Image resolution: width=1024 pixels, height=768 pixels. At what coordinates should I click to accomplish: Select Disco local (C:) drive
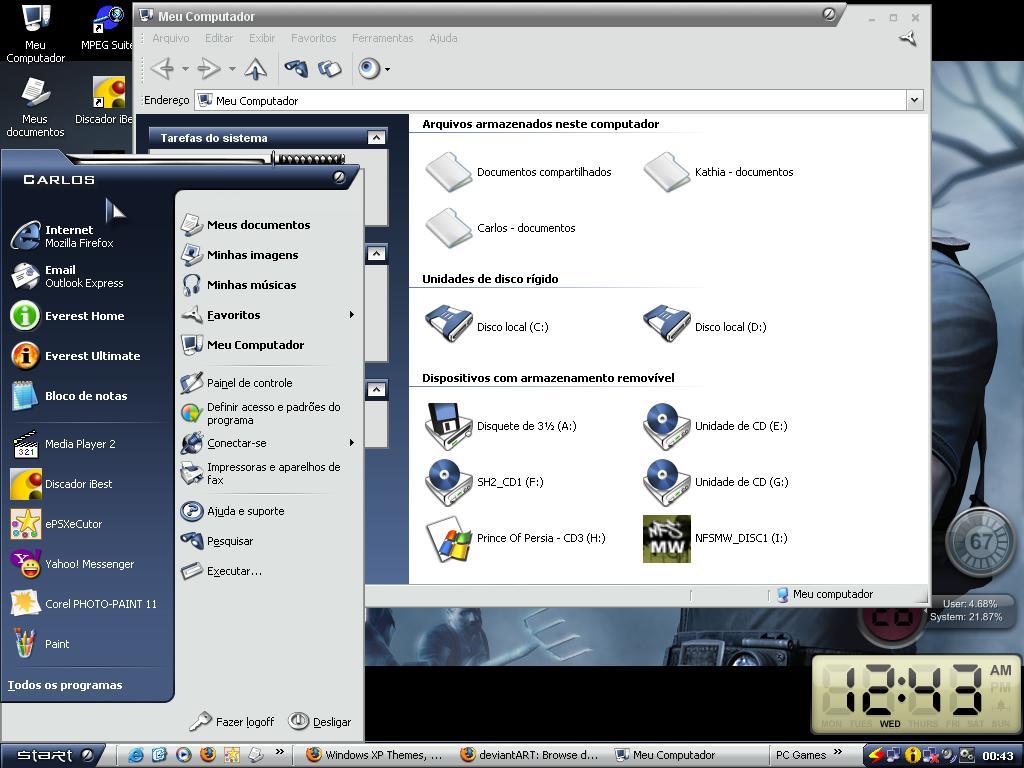point(487,327)
